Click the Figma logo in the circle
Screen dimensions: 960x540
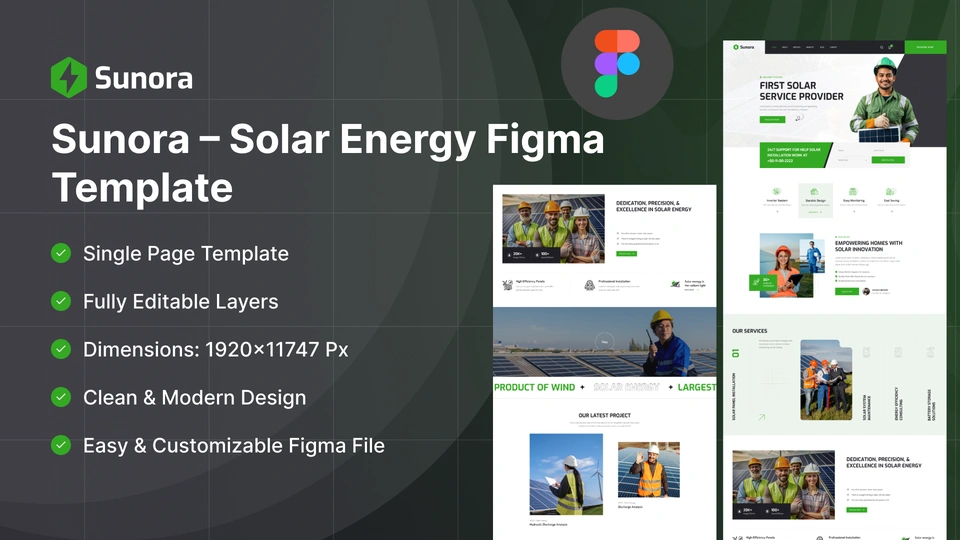(x=617, y=64)
